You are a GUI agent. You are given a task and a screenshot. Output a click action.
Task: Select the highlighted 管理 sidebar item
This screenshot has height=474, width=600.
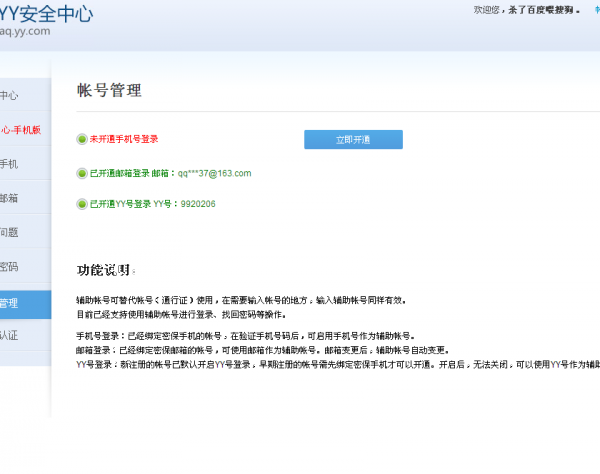click(x=25, y=304)
